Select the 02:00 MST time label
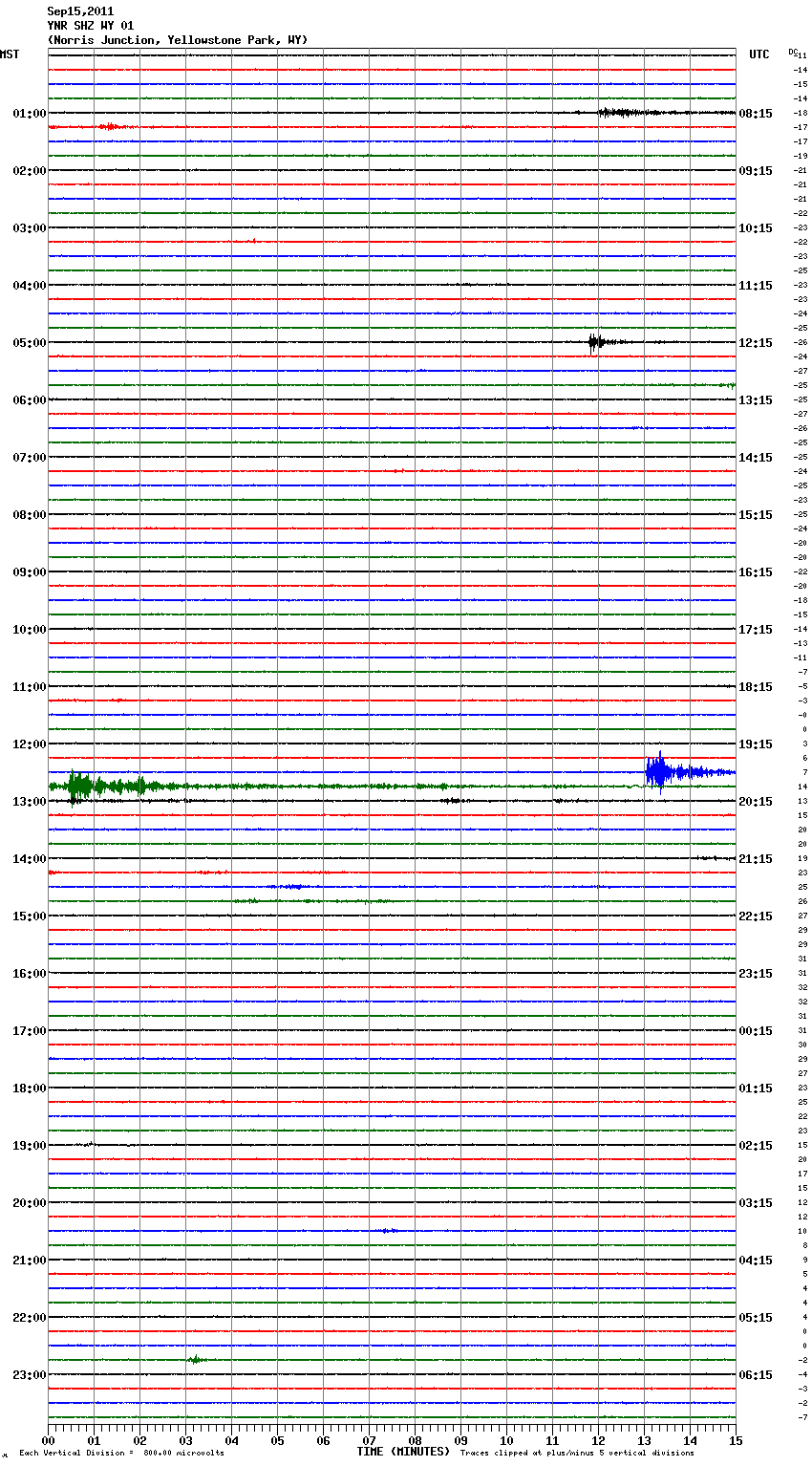Image resolution: width=812 pixels, height=1466 pixels. pos(30,171)
